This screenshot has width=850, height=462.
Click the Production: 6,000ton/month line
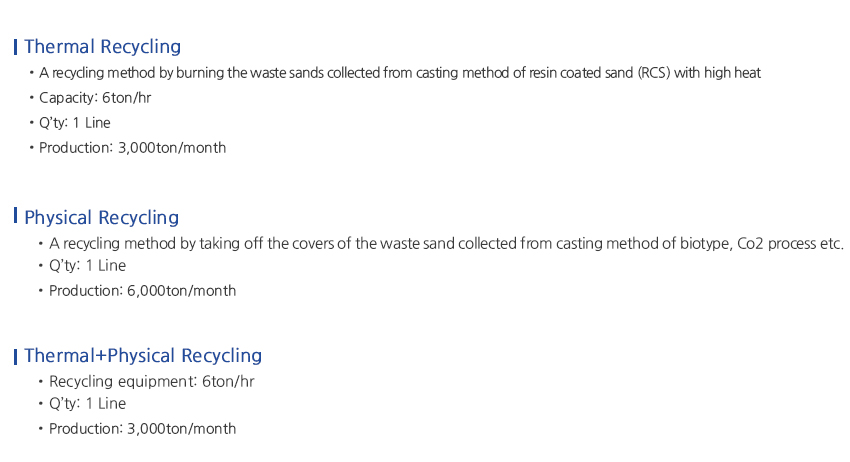click(x=143, y=291)
